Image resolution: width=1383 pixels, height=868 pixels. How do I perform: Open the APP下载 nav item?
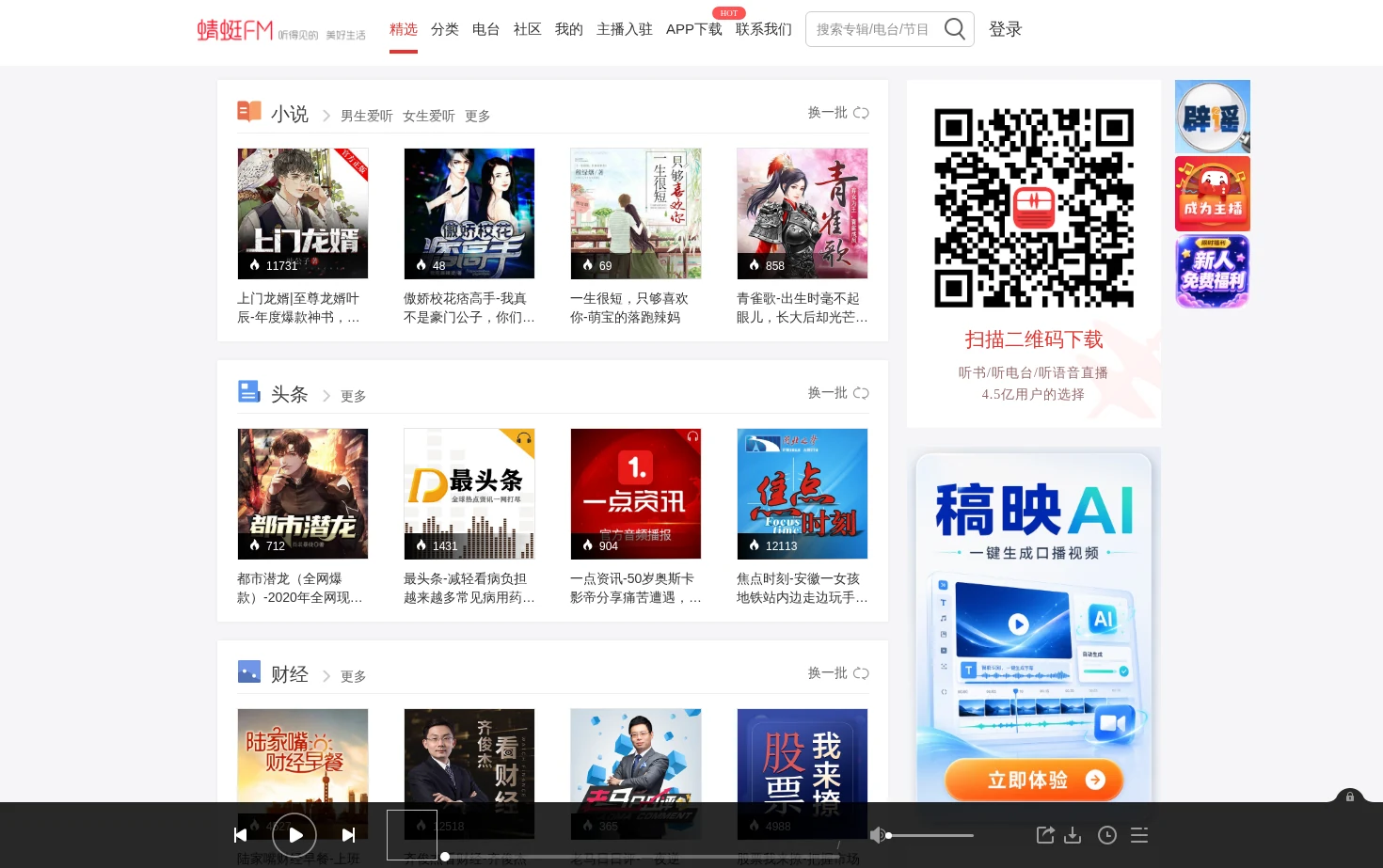coord(694,29)
